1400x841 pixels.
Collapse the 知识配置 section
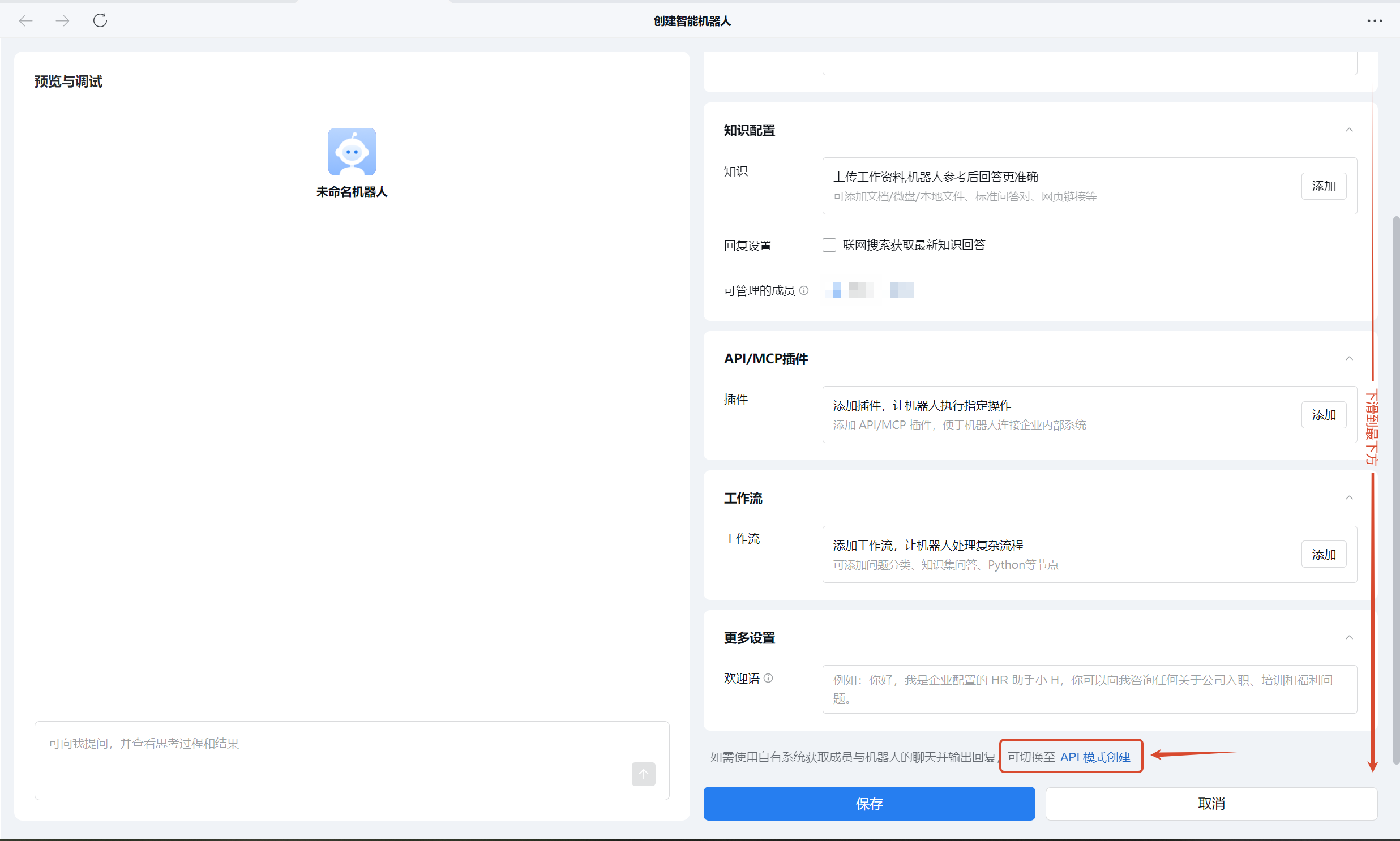pyautogui.click(x=1349, y=130)
